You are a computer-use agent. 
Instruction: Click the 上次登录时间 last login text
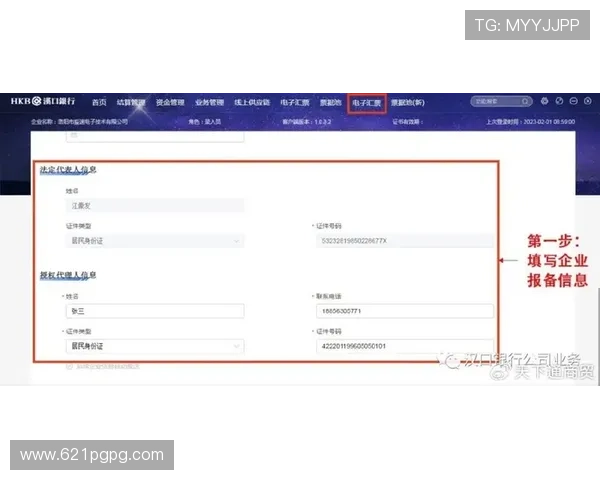pyautogui.click(x=530, y=122)
